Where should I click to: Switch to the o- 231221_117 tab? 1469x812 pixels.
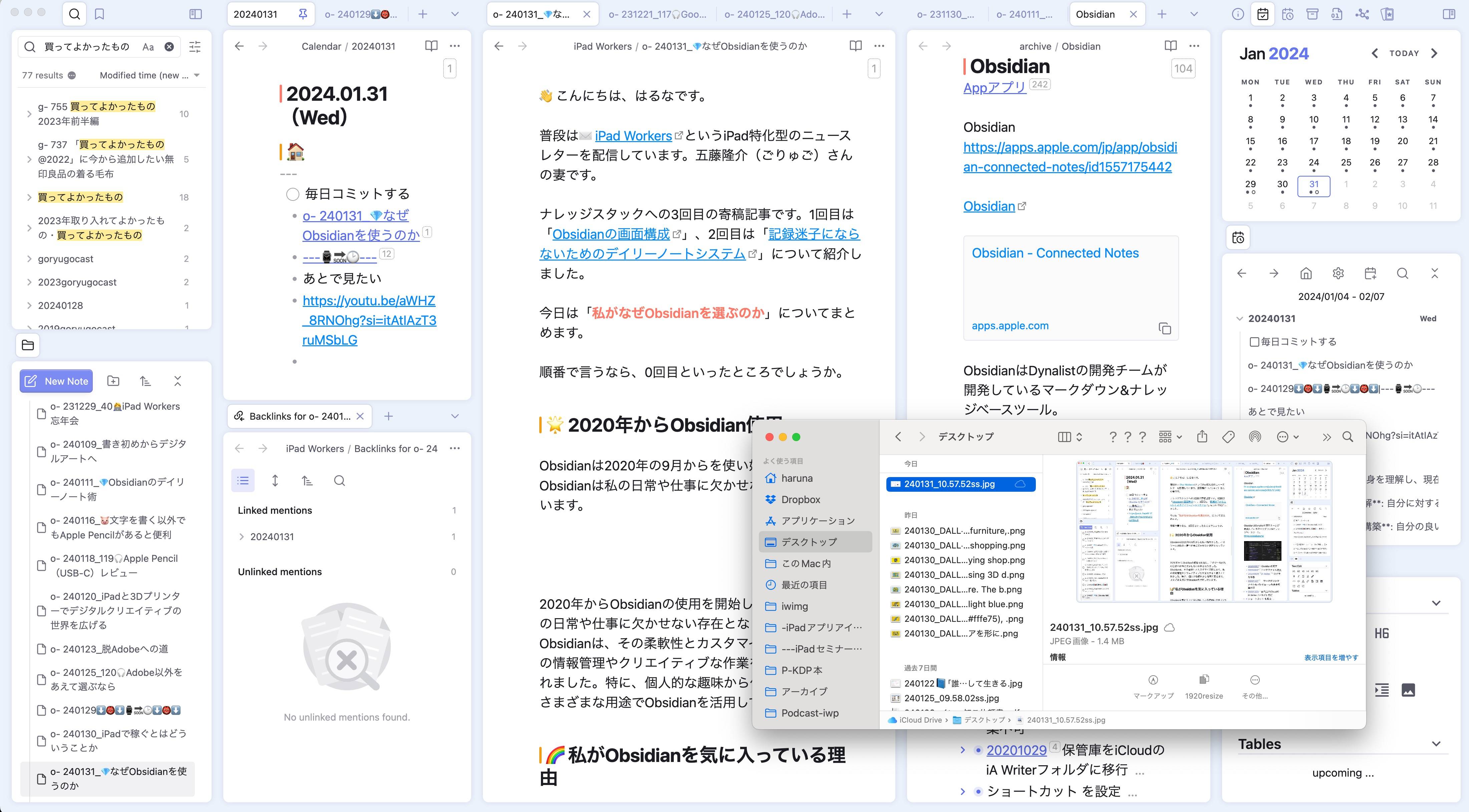[657, 14]
